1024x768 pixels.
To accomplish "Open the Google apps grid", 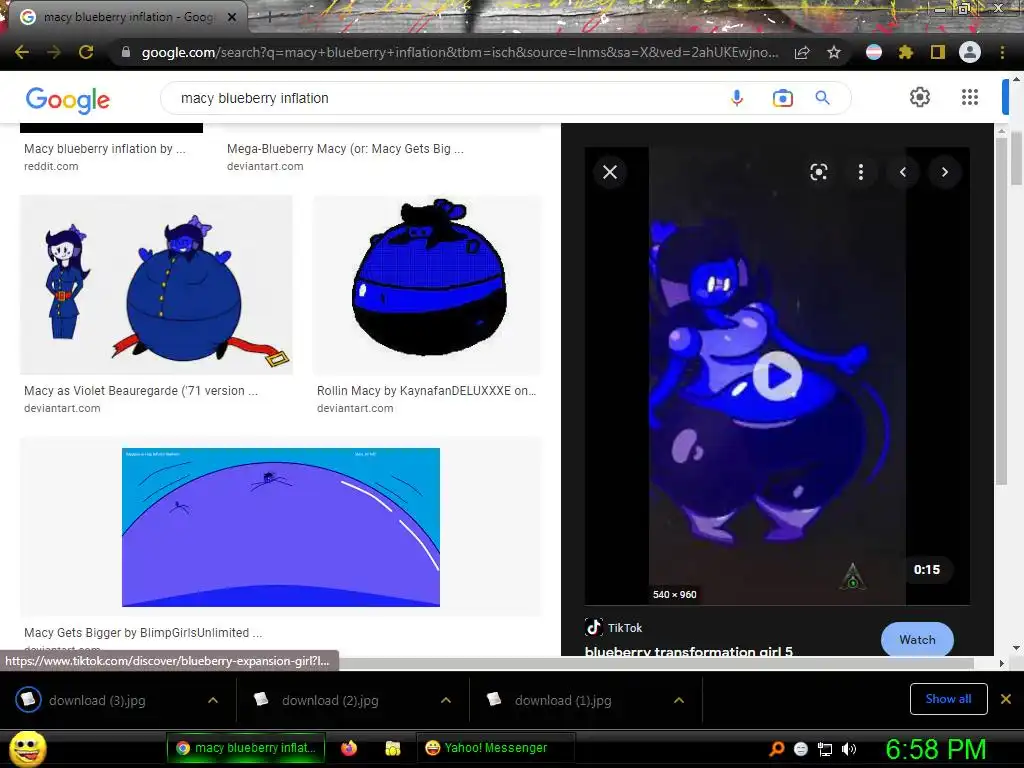I will [970, 97].
